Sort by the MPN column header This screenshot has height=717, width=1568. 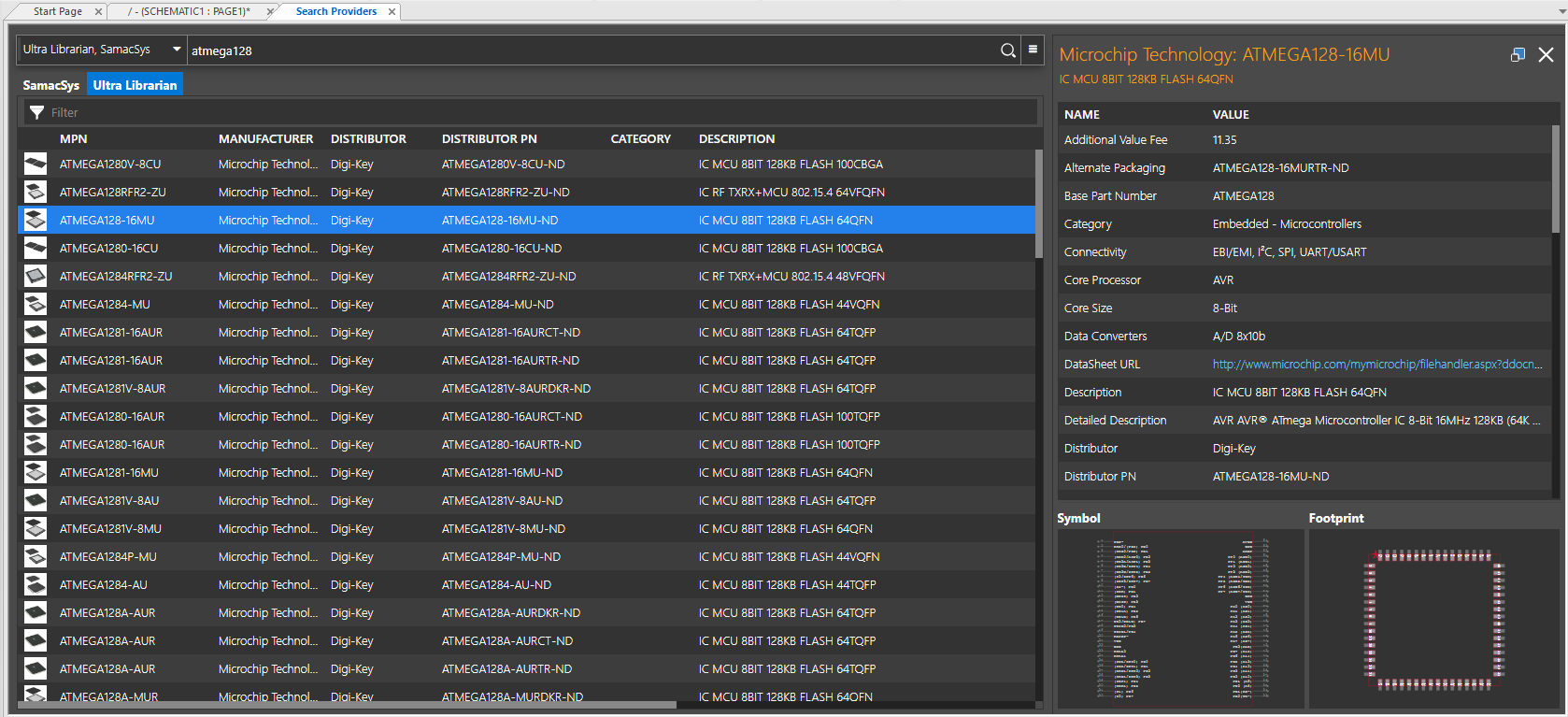[74, 138]
